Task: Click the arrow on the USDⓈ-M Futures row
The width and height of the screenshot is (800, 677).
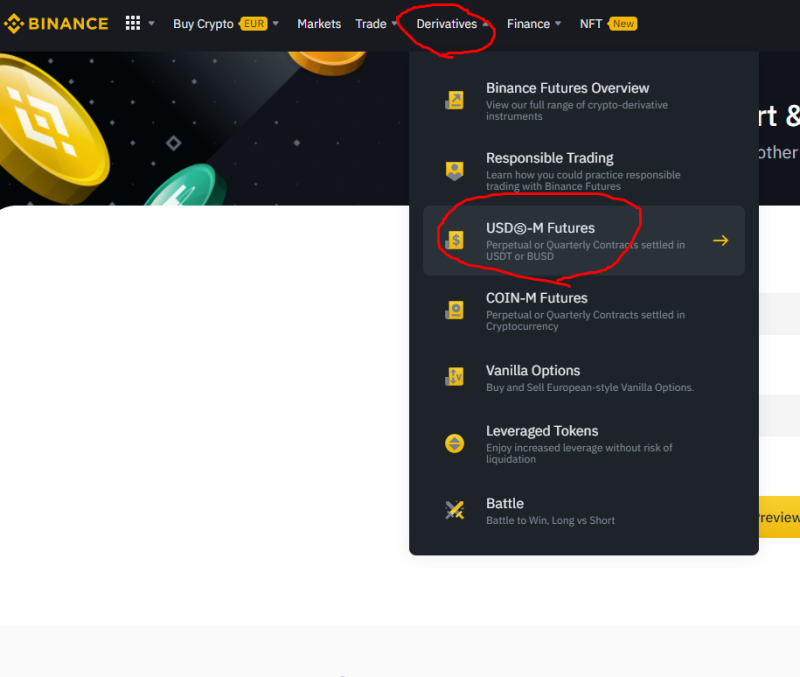Action: tap(720, 240)
